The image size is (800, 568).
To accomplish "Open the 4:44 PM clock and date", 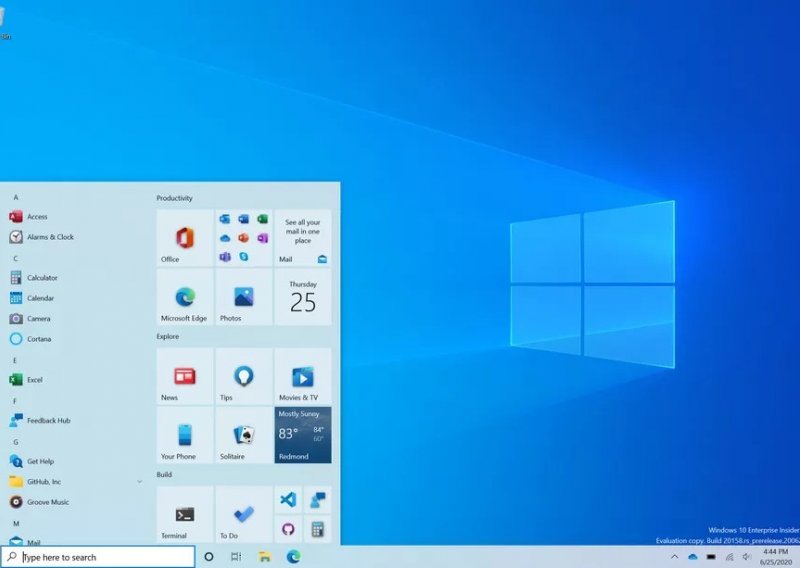I will pyautogui.click(x=776, y=557).
